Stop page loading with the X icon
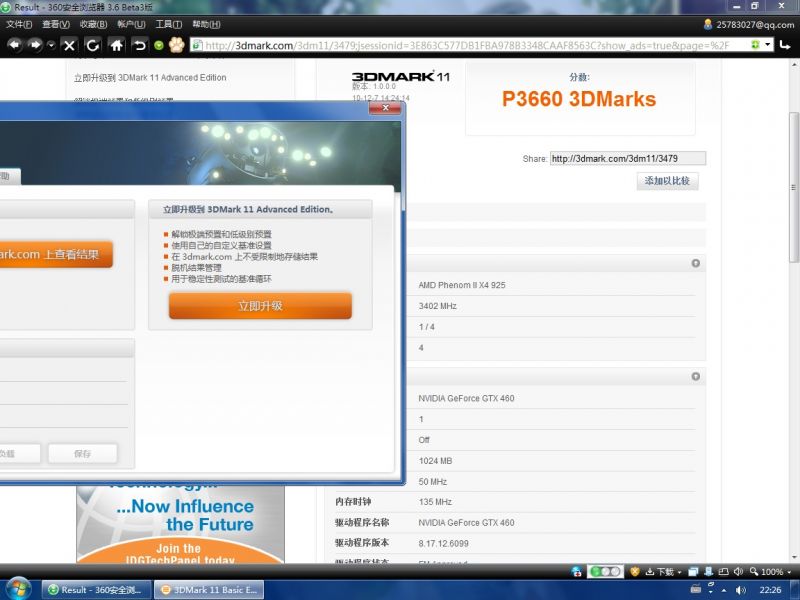Screen dimensions: 800x600 coord(69,45)
